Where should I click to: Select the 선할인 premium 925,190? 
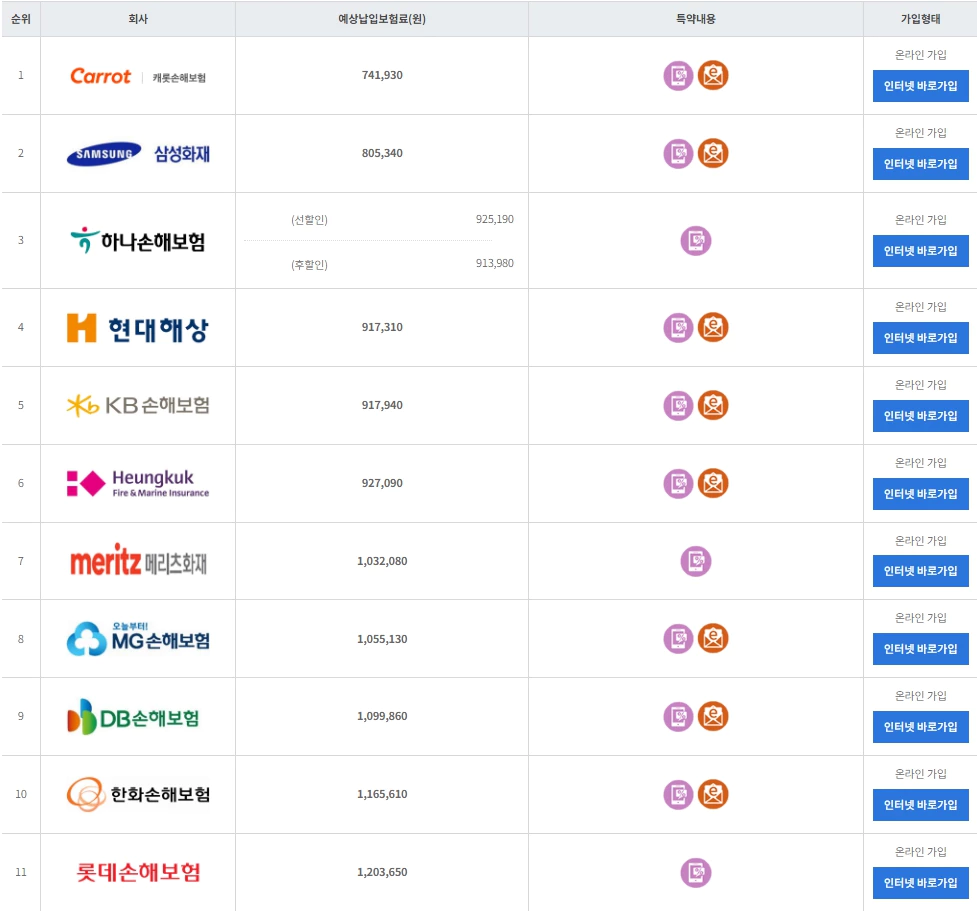pos(495,219)
